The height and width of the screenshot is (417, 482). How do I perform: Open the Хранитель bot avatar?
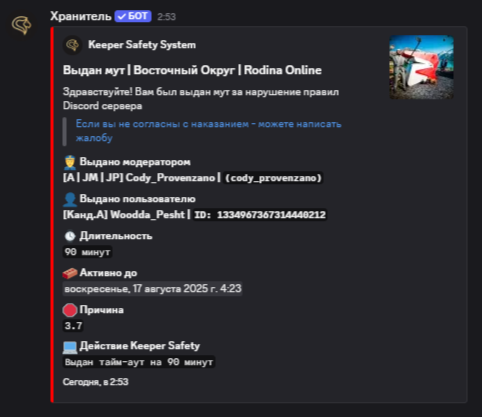pyautogui.click(x=21, y=25)
